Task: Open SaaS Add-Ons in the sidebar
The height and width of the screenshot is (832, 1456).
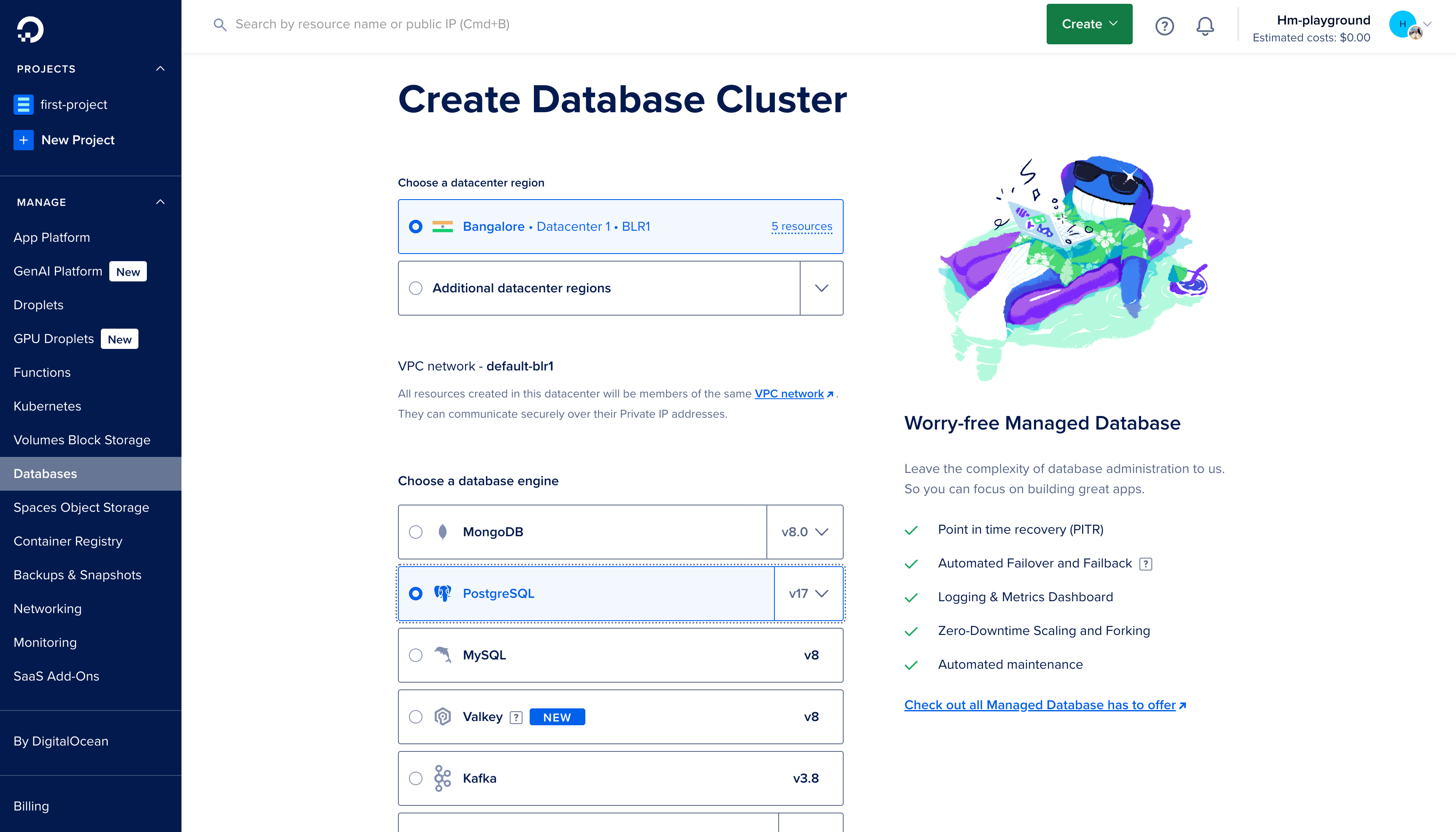Action: pos(57,676)
